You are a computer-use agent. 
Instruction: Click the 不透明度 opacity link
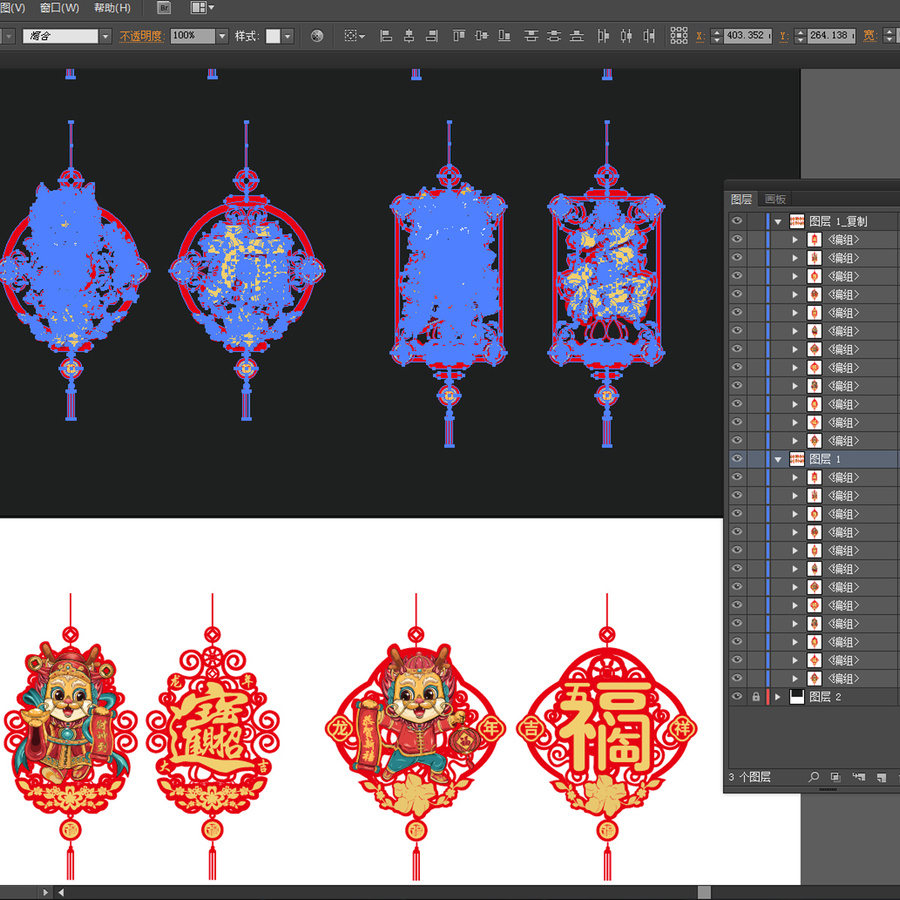click(x=142, y=36)
